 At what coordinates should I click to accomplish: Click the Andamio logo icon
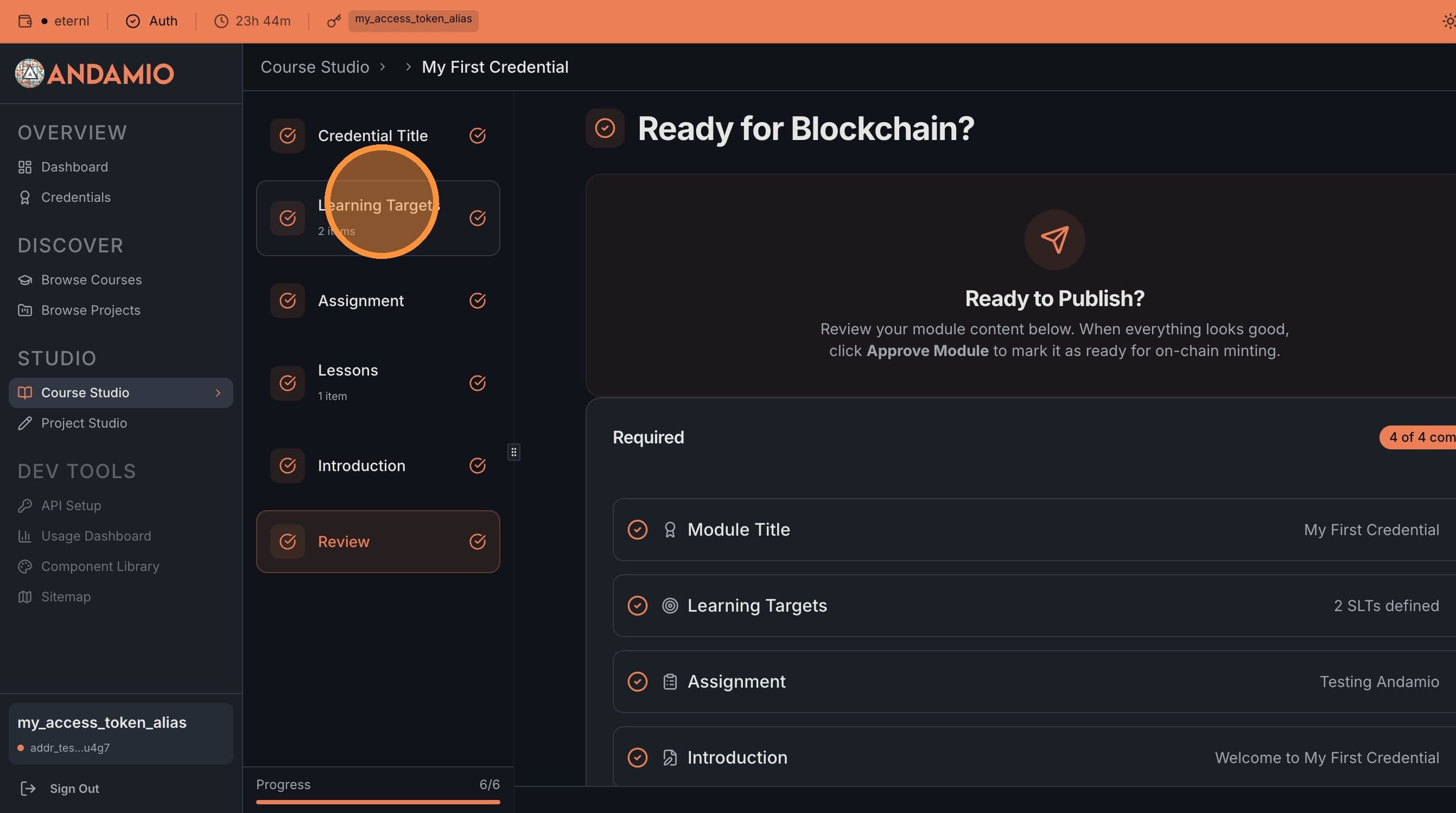click(x=29, y=73)
